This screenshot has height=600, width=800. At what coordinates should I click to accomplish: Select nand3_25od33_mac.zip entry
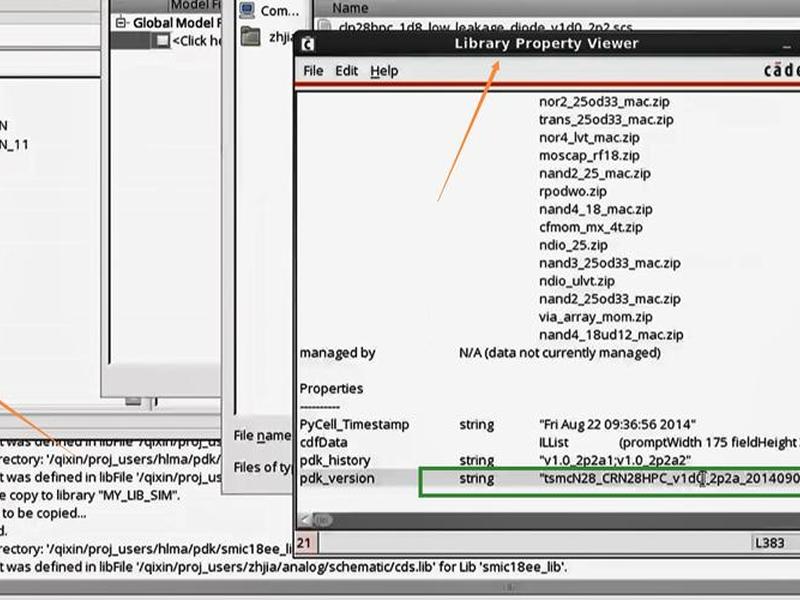click(x=610, y=263)
